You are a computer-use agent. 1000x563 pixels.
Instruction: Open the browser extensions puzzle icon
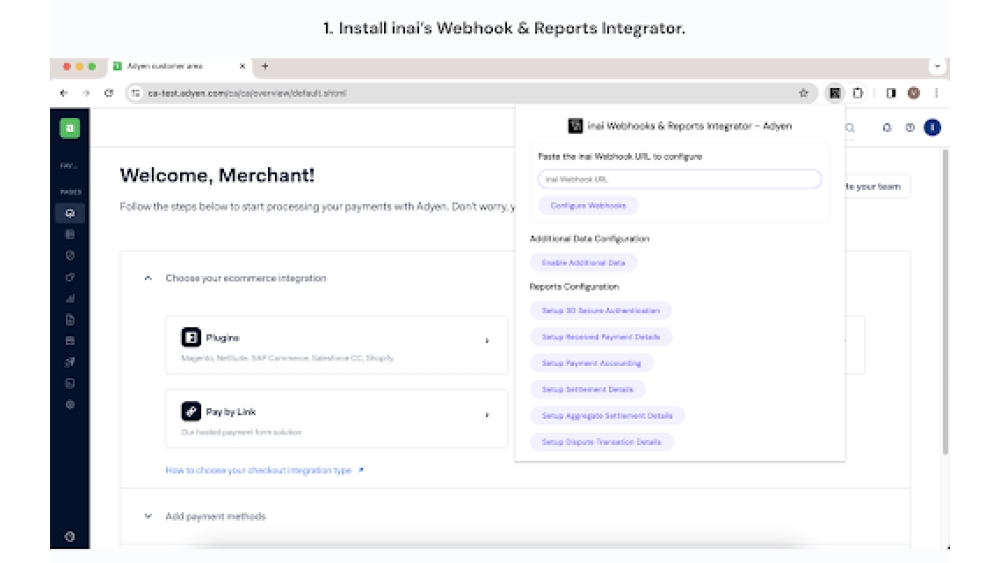[x=858, y=93]
